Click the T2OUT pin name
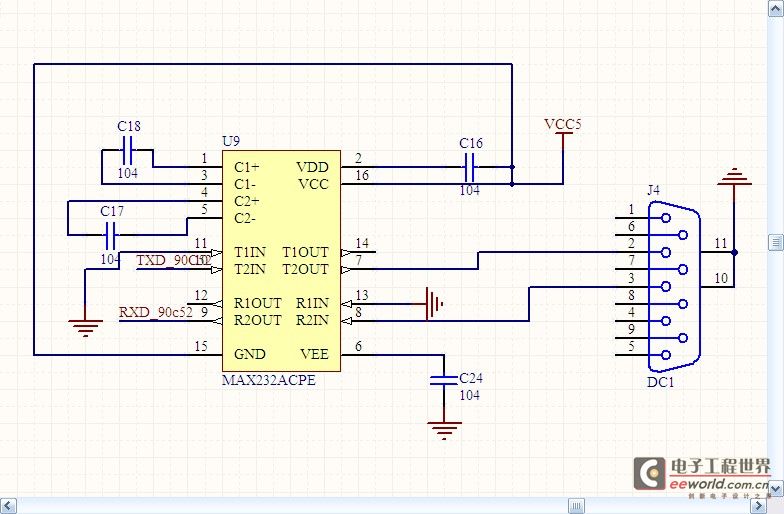This screenshot has height=514, width=784. click(306, 269)
